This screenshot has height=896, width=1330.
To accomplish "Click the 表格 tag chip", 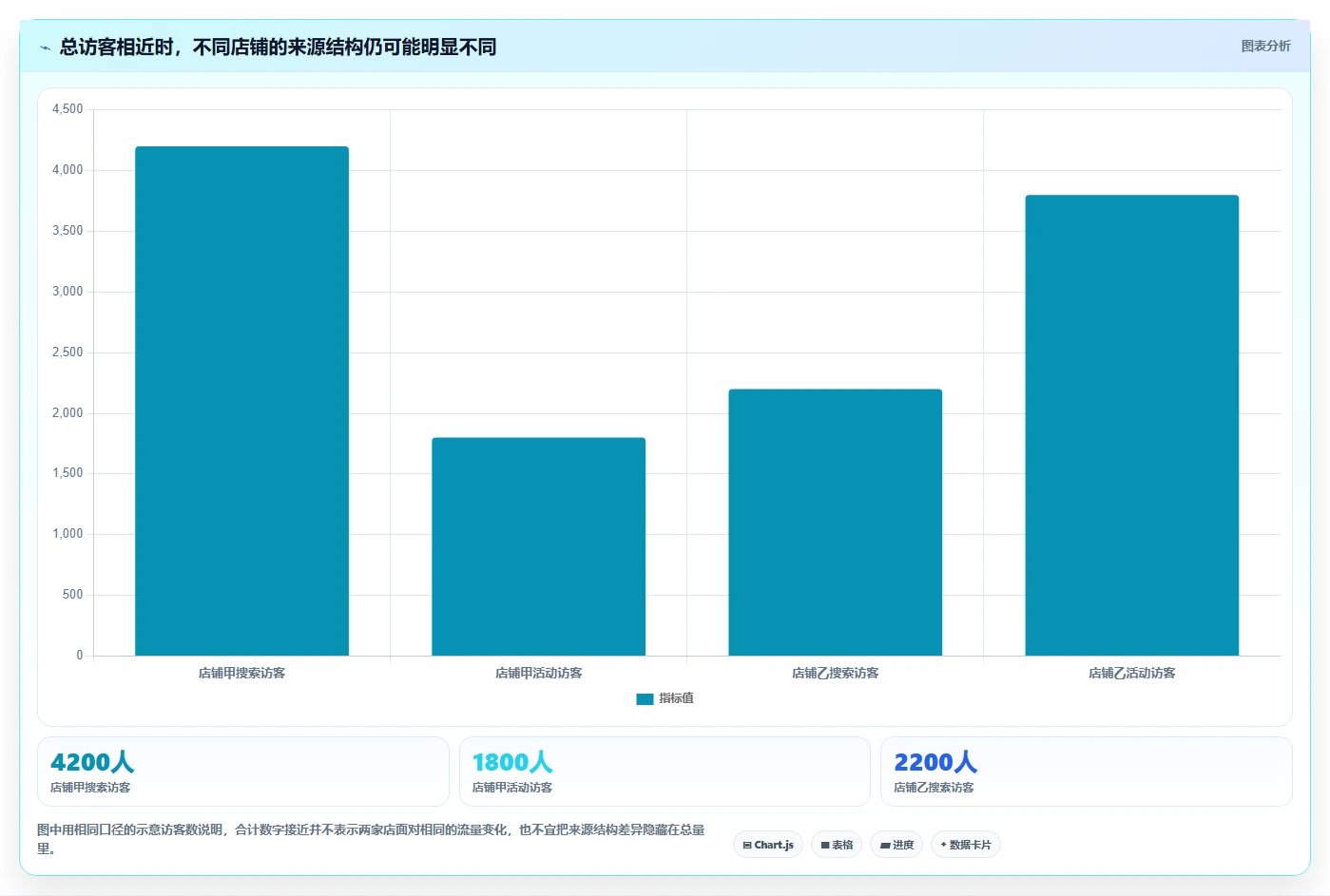I will [x=837, y=845].
